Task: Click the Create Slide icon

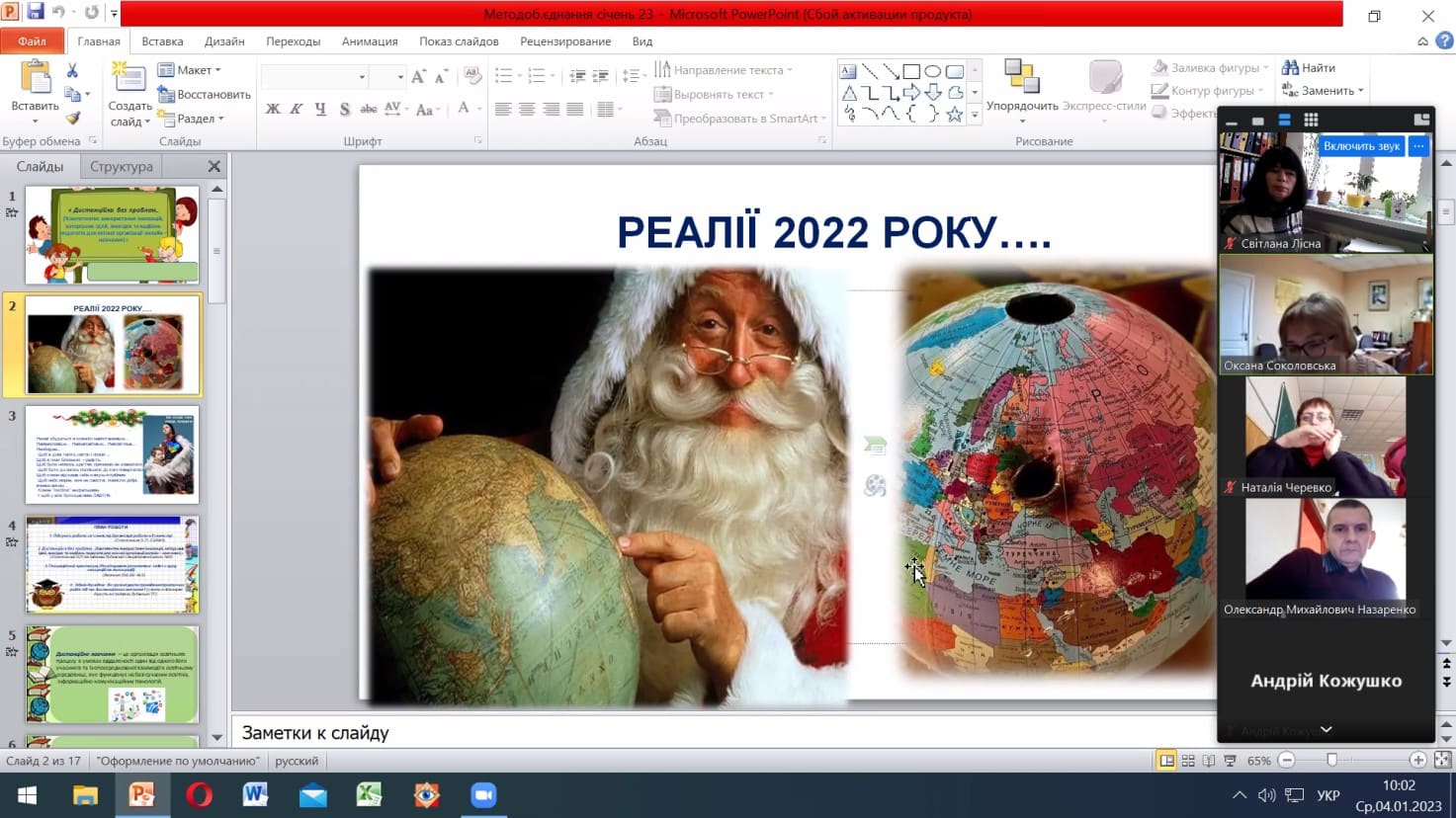Action: pos(128,77)
